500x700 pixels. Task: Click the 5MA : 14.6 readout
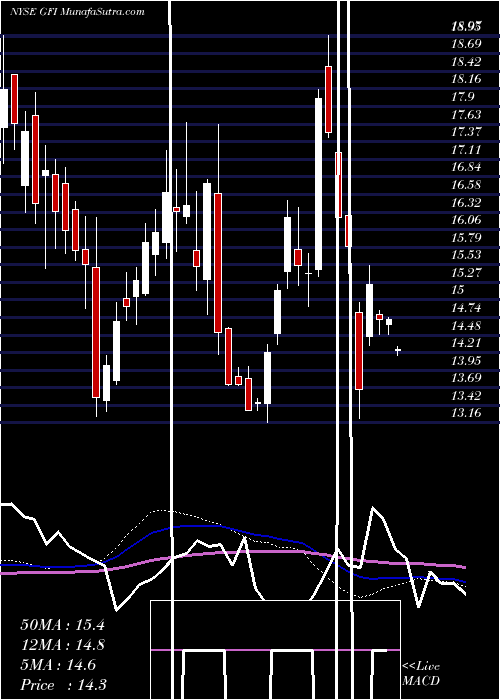click(x=58, y=665)
